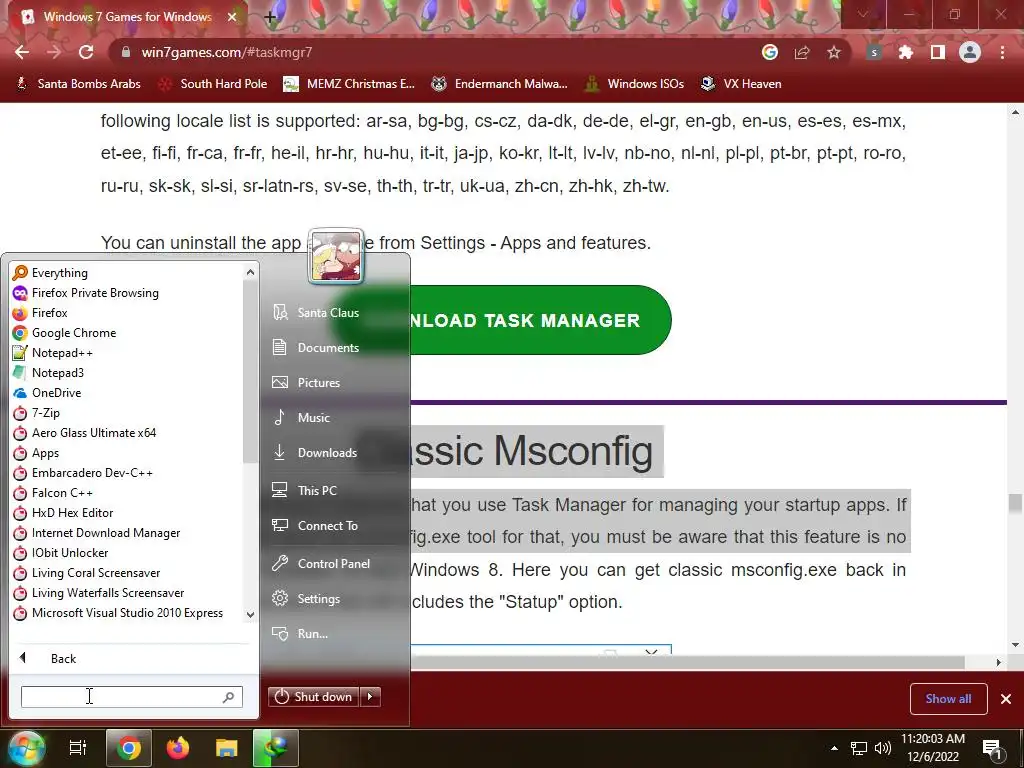
Task: Reload the current page
Action: (86, 52)
